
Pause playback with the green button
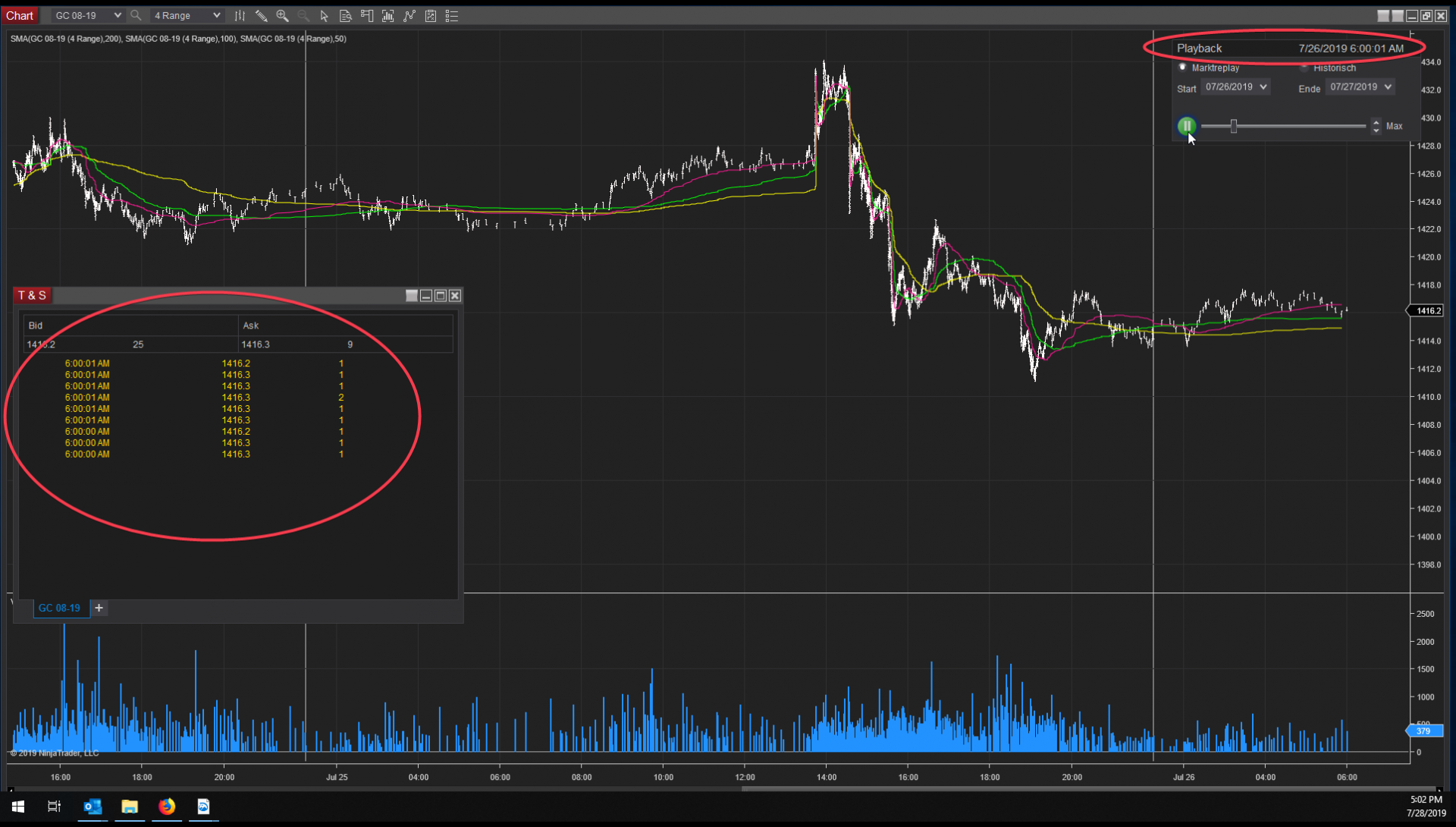1187,126
